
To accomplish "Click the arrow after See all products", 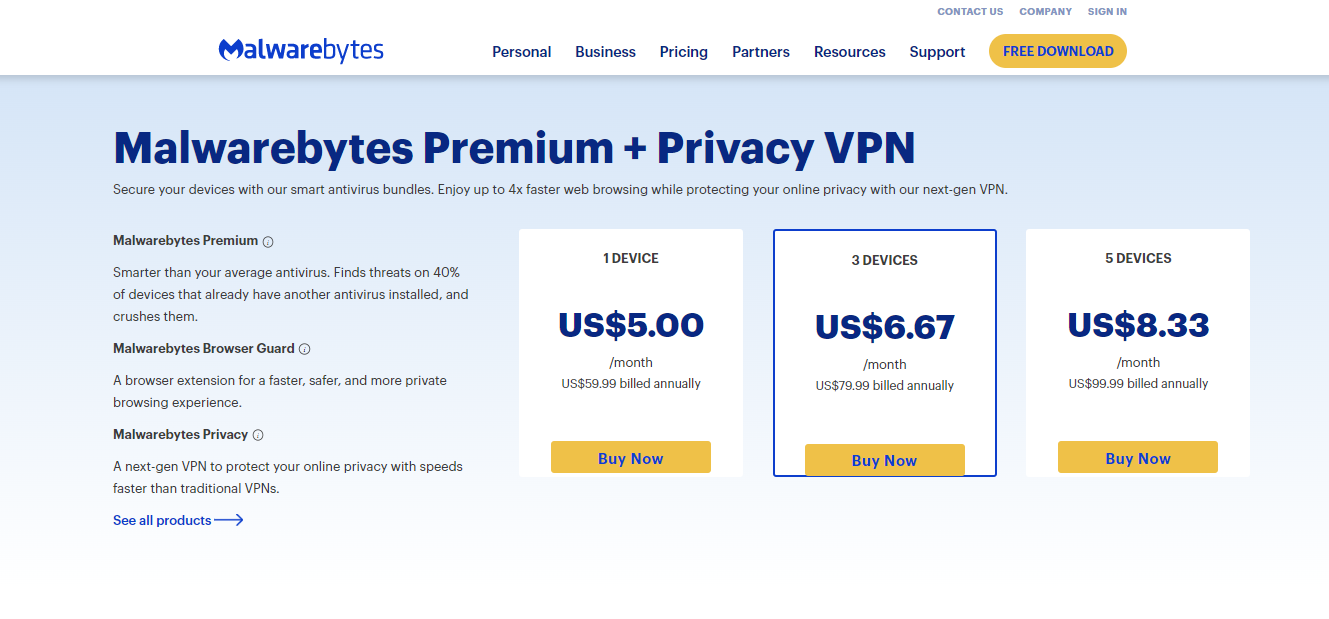I will [x=229, y=520].
